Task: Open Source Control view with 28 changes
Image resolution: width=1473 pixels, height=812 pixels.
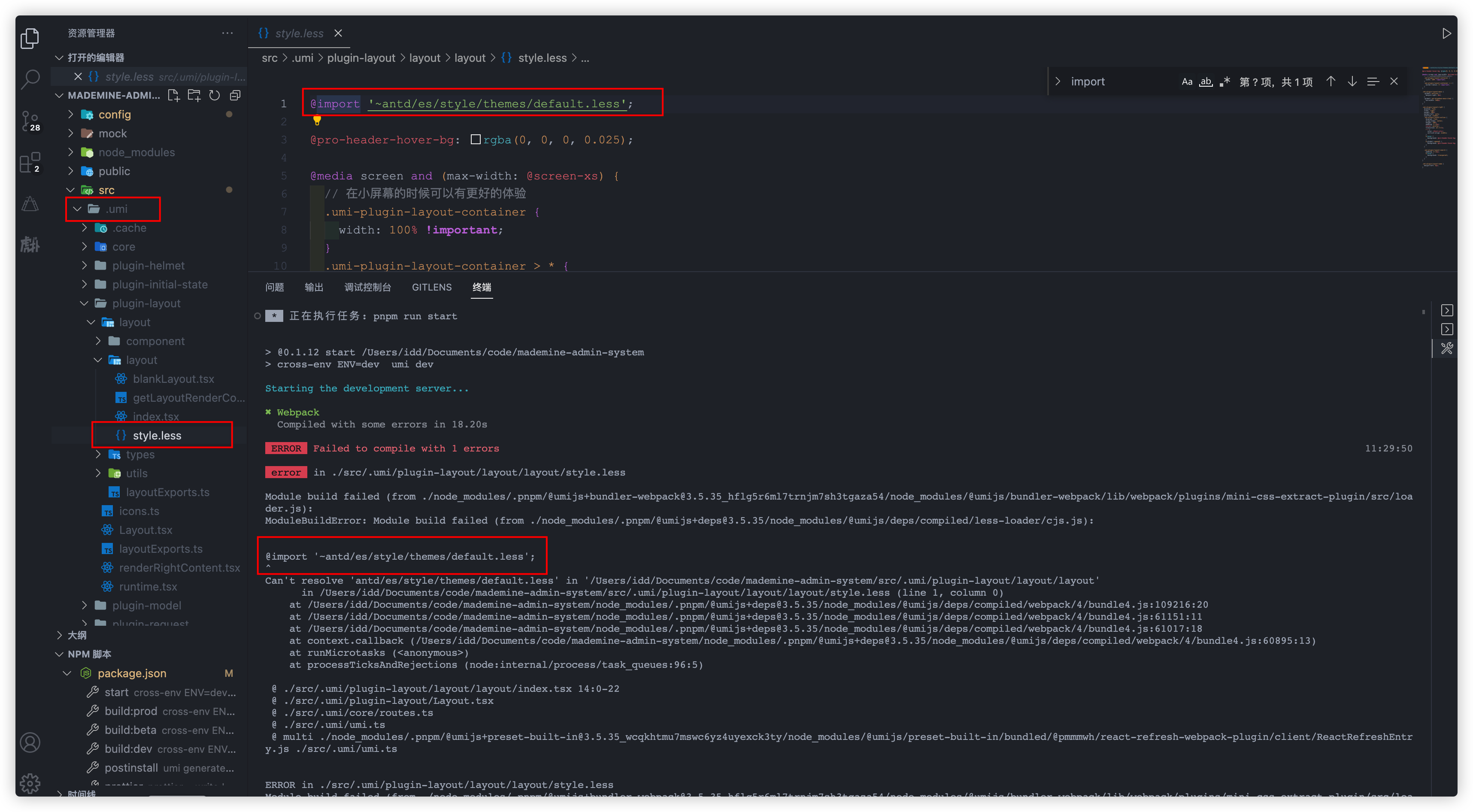Action: [30, 121]
